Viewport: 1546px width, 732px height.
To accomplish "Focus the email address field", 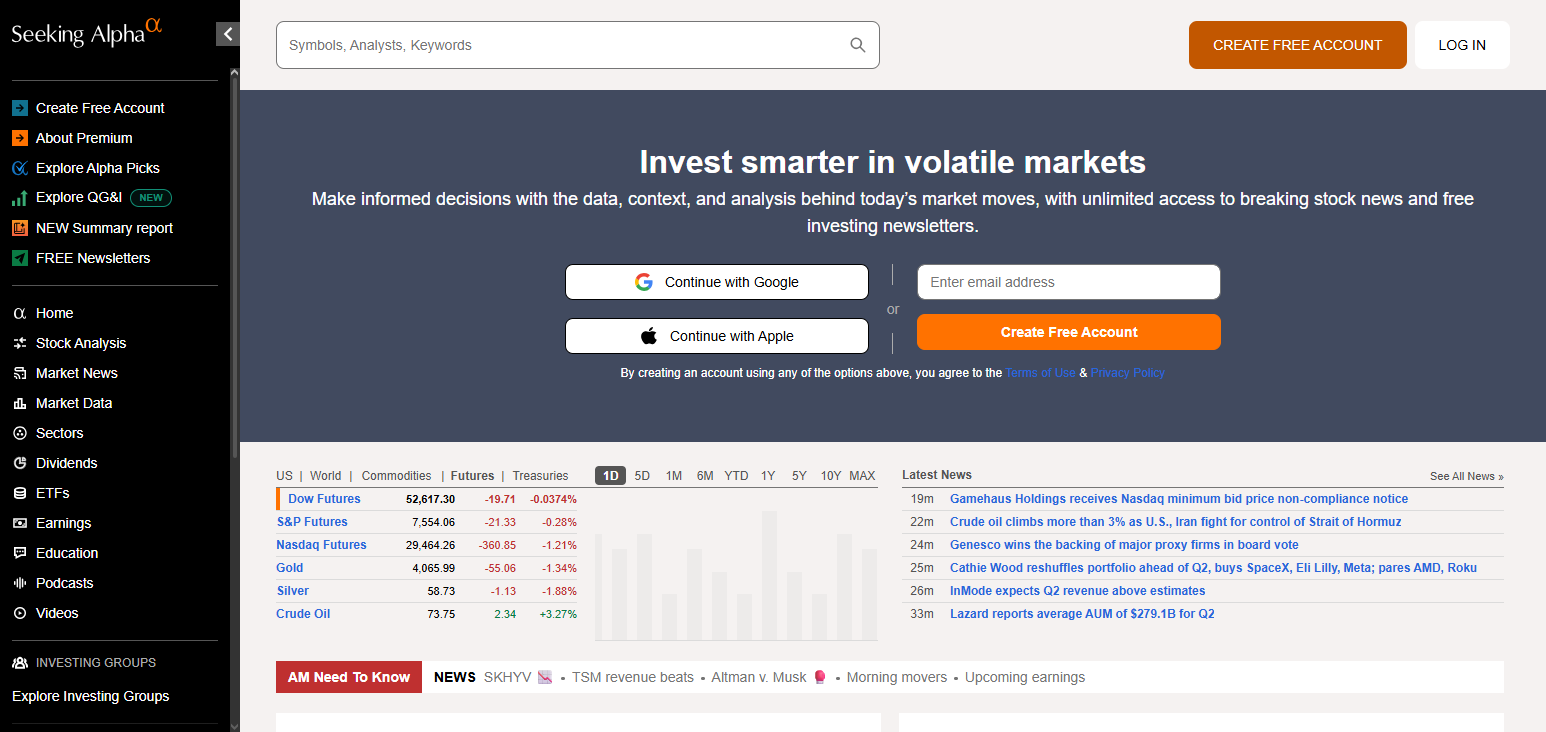I will point(1069,282).
